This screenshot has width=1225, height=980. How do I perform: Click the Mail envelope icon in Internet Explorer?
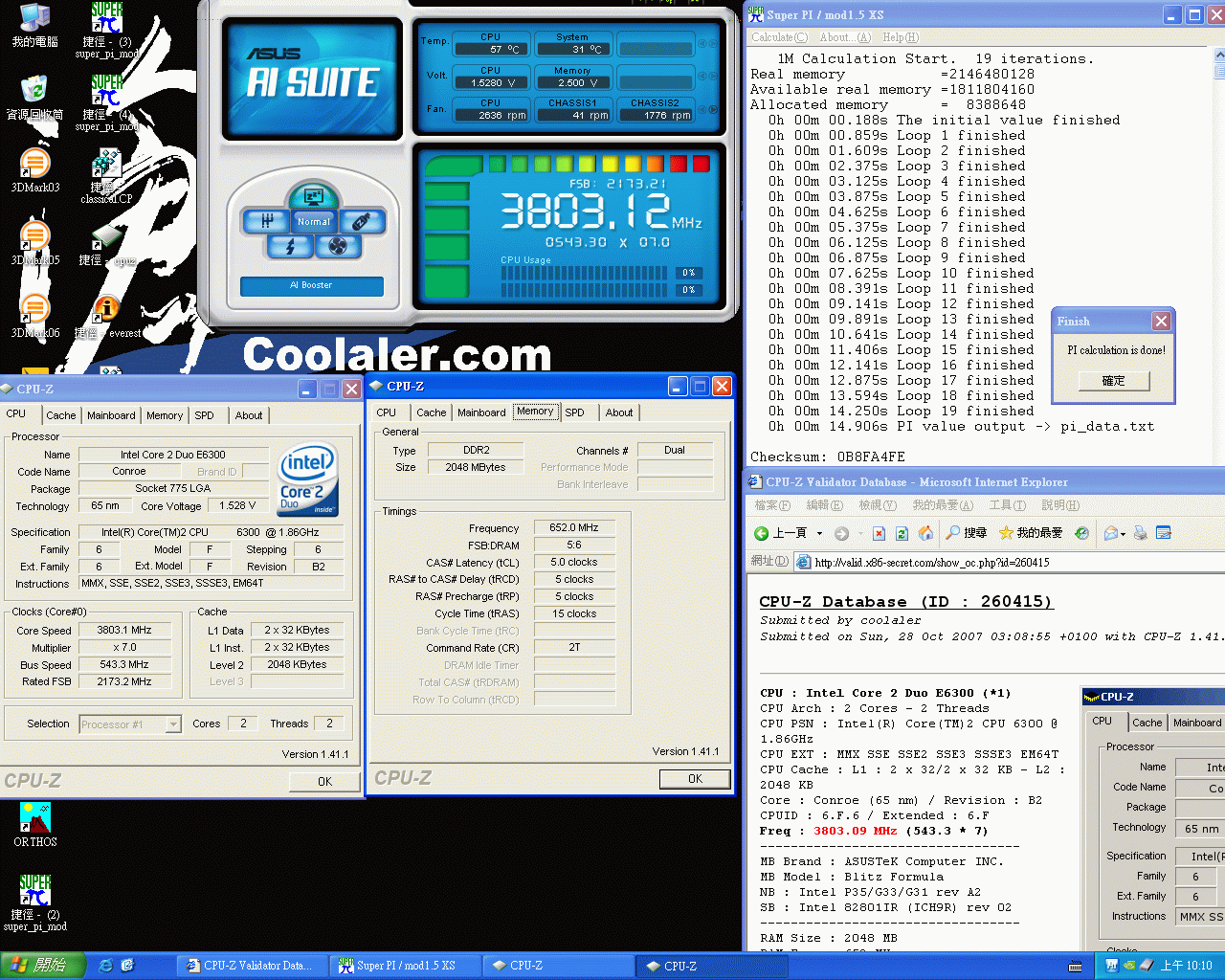(1110, 533)
